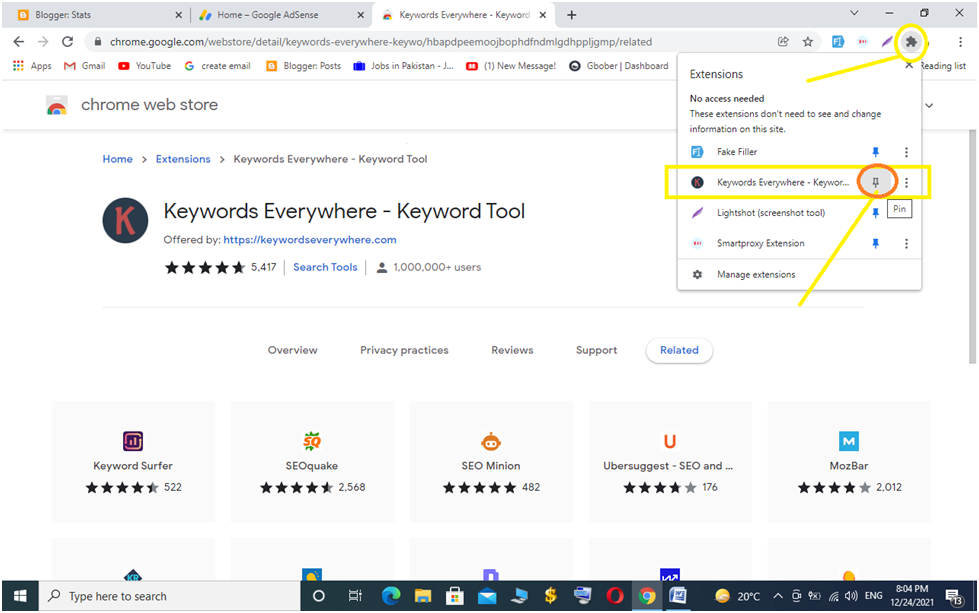Bookmark this page with the star icon
This screenshot has width=979, height=613.
808,42
